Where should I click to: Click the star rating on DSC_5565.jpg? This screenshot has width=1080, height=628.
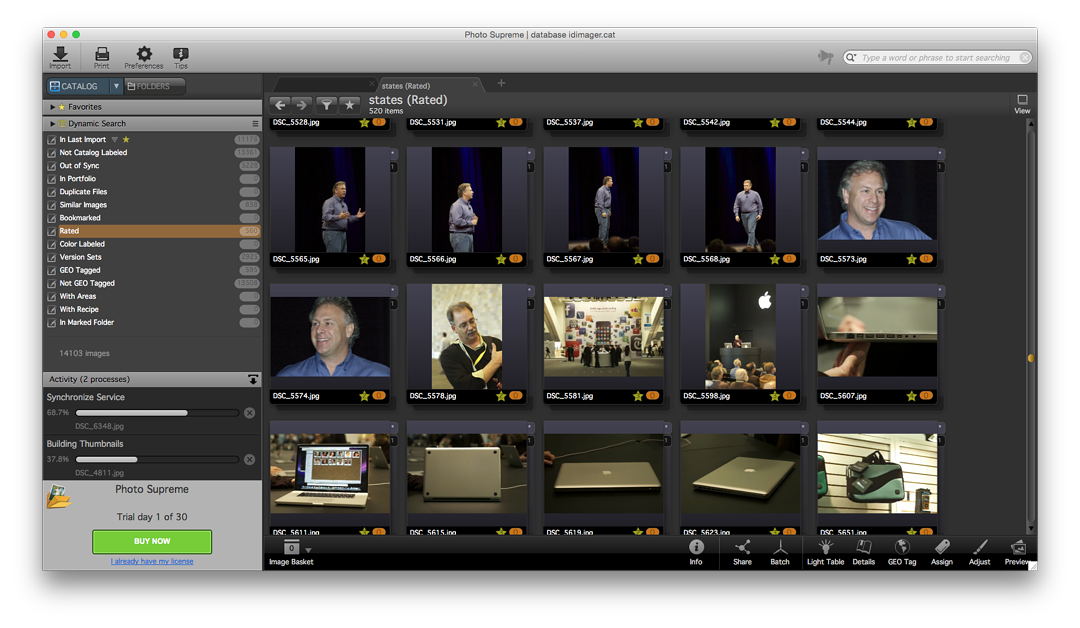click(x=364, y=260)
